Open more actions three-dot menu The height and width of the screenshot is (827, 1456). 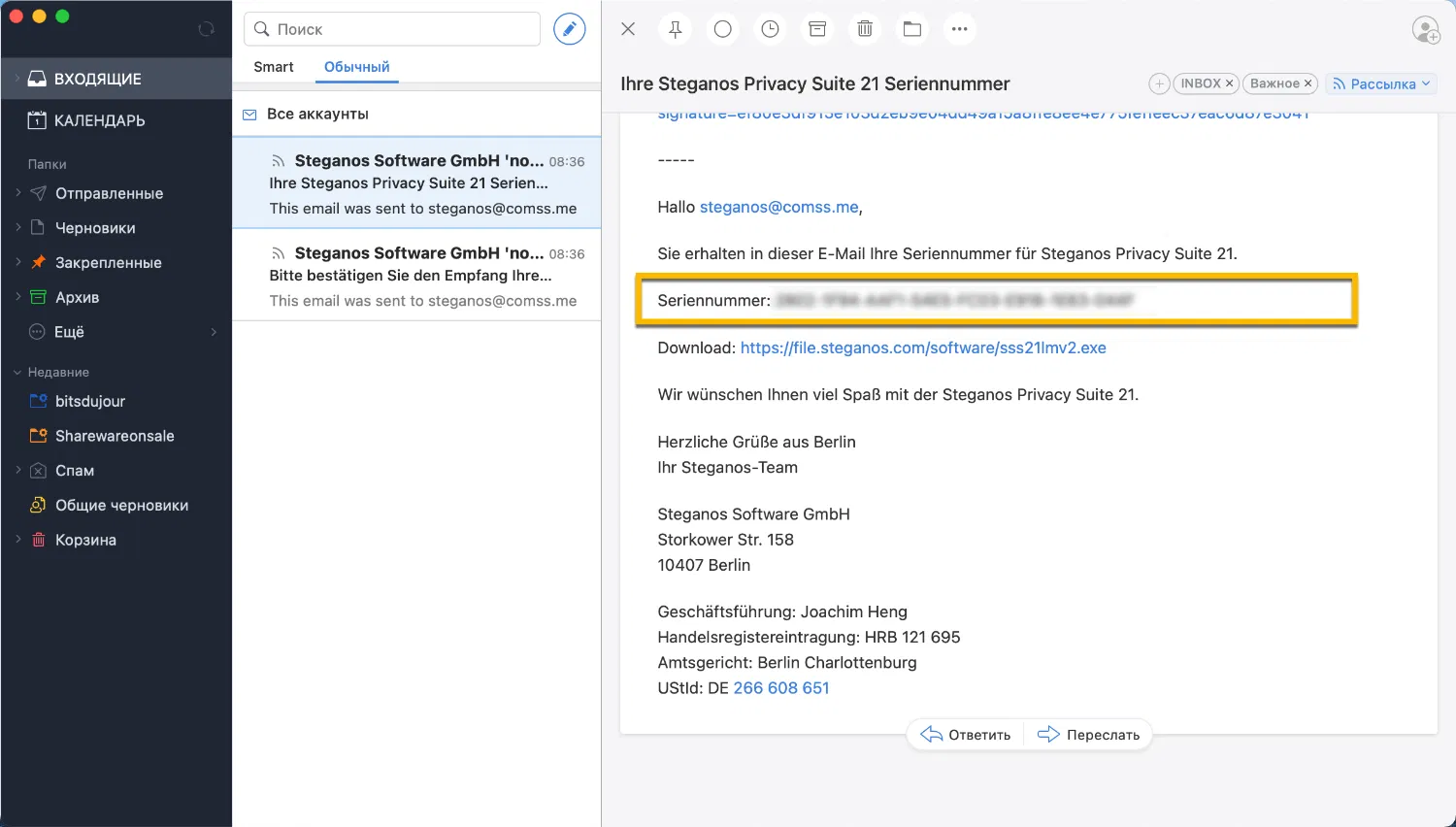(x=960, y=29)
